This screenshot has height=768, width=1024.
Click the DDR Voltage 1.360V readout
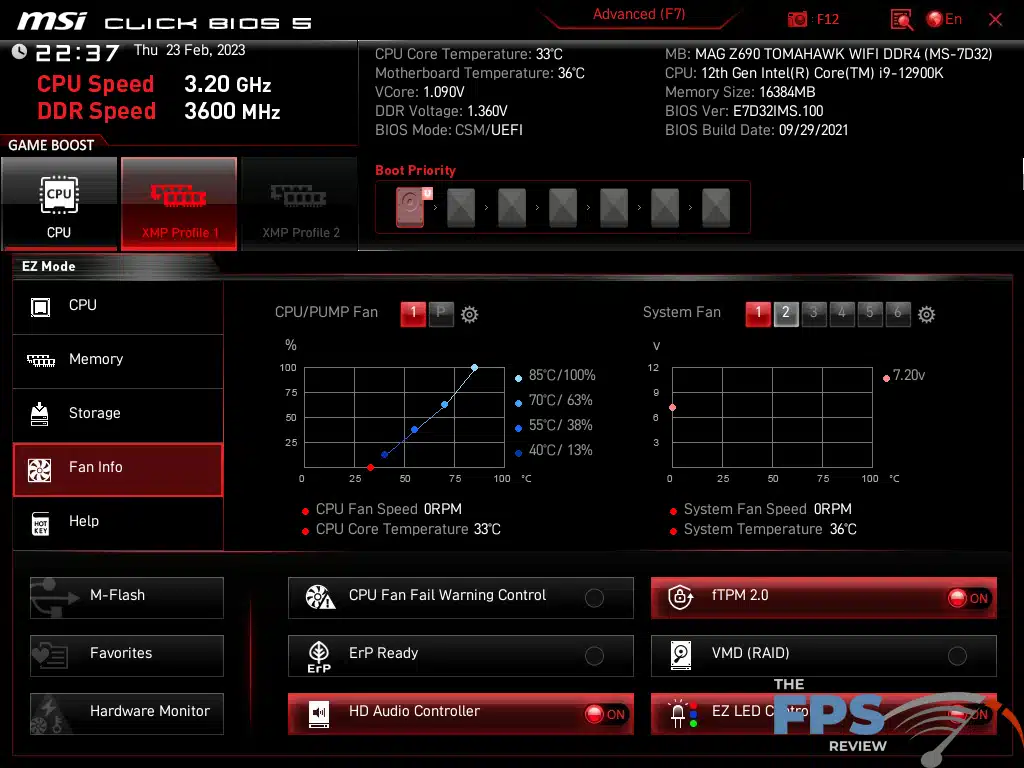(x=441, y=111)
